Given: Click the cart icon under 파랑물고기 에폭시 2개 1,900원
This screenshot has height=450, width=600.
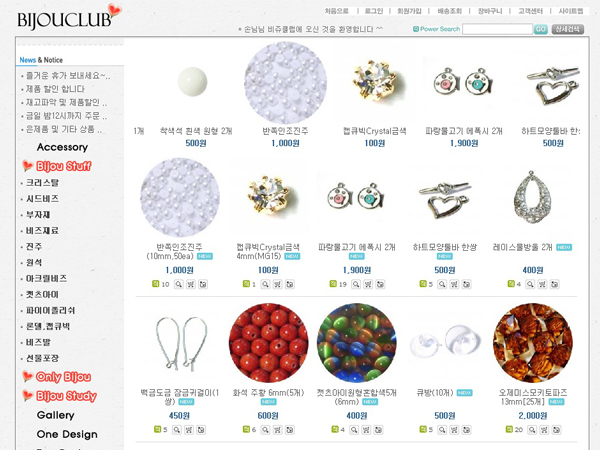Looking at the screenshot, I should tap(368, 284).
